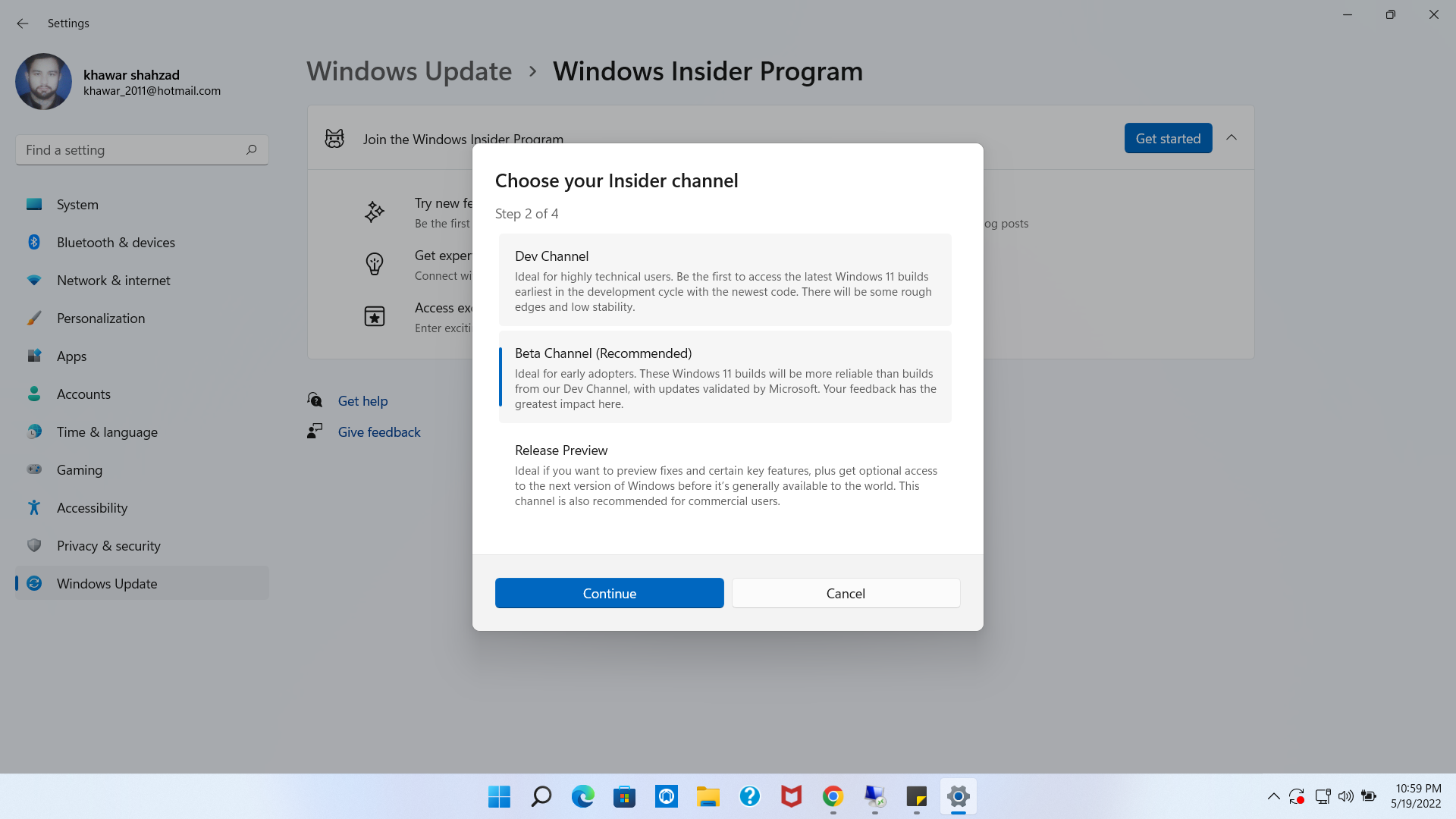Viewport: 1456px width, 819px height.
Task: Open the clock and date flyout
Action: (x=1416, y=796)
